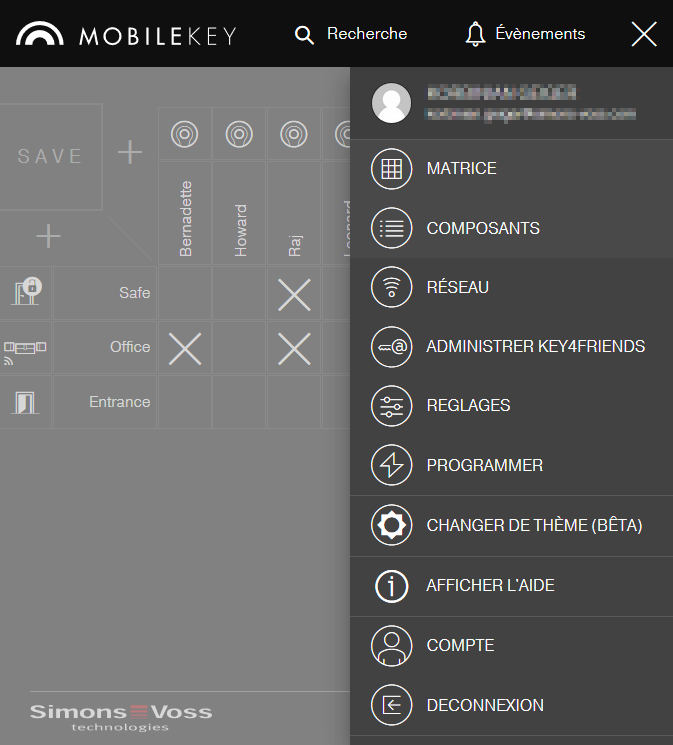Open the Reglages sliders icon
Image resolution: width=673 pixels, height=745 pixels.
pos(391,406)
